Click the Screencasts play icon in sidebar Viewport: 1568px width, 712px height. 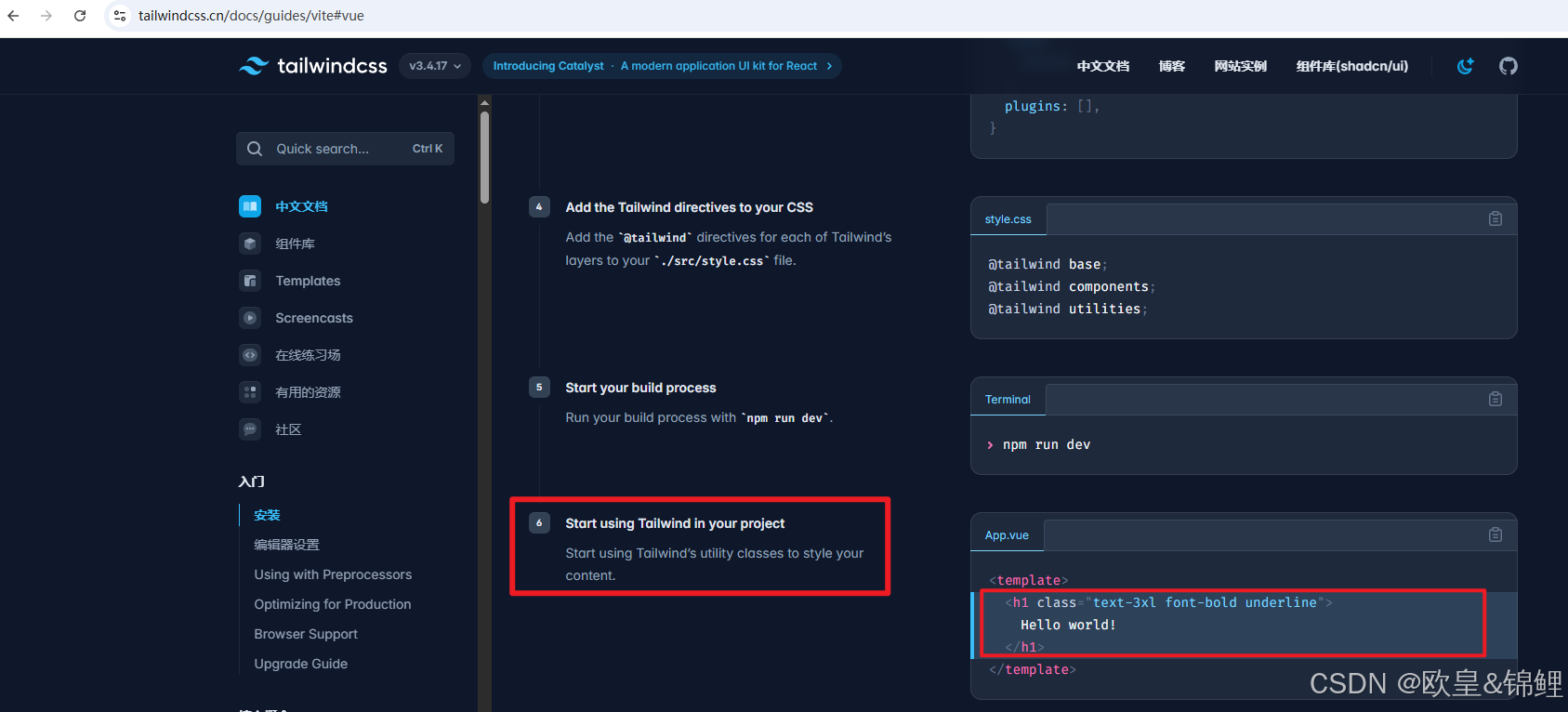coord(250,318)
